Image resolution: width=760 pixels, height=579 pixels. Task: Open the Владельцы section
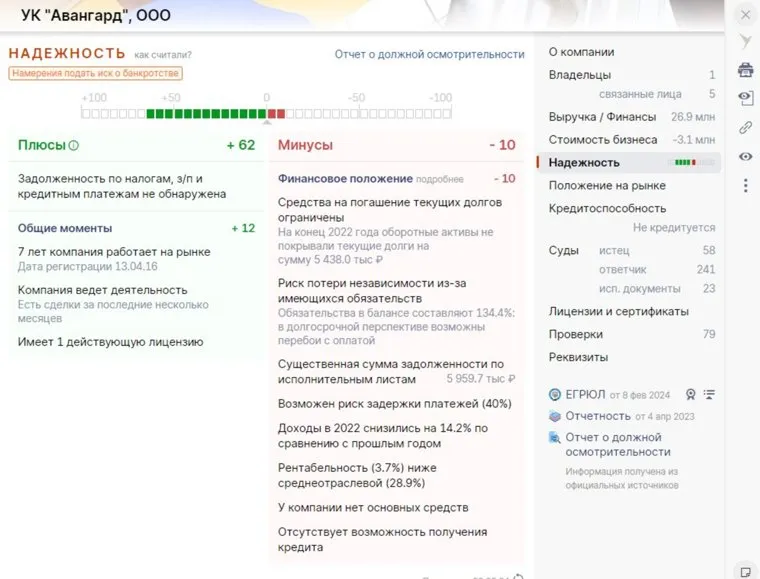580,75
